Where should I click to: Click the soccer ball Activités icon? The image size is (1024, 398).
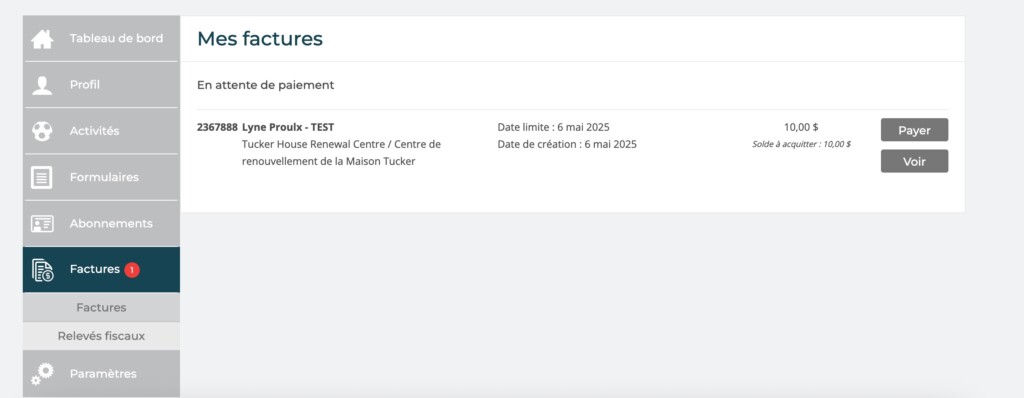(x=42, y=131)
